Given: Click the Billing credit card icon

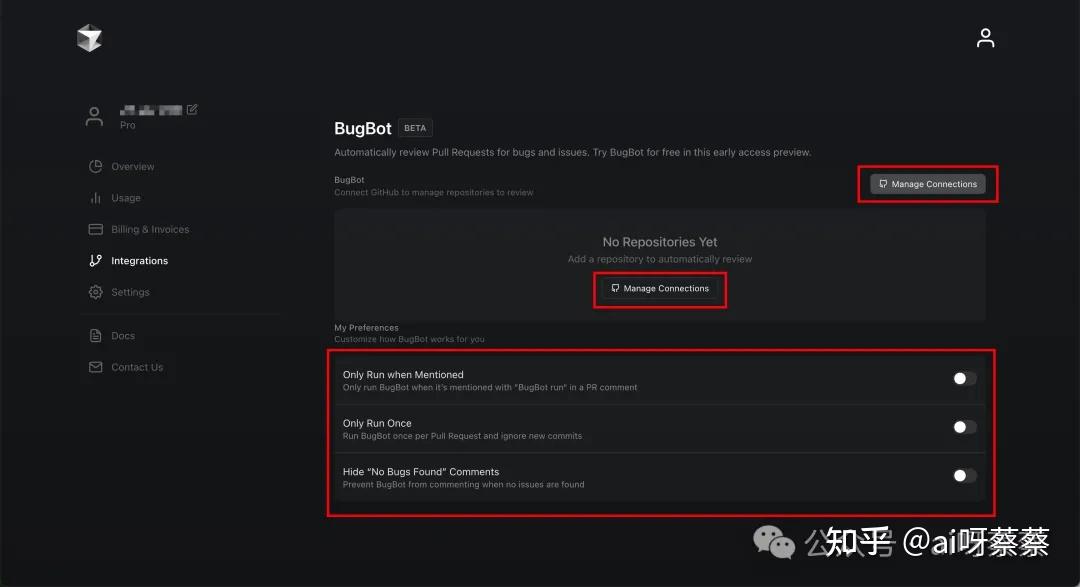Looking at the screenshot, I should click(x=96, y=229).
